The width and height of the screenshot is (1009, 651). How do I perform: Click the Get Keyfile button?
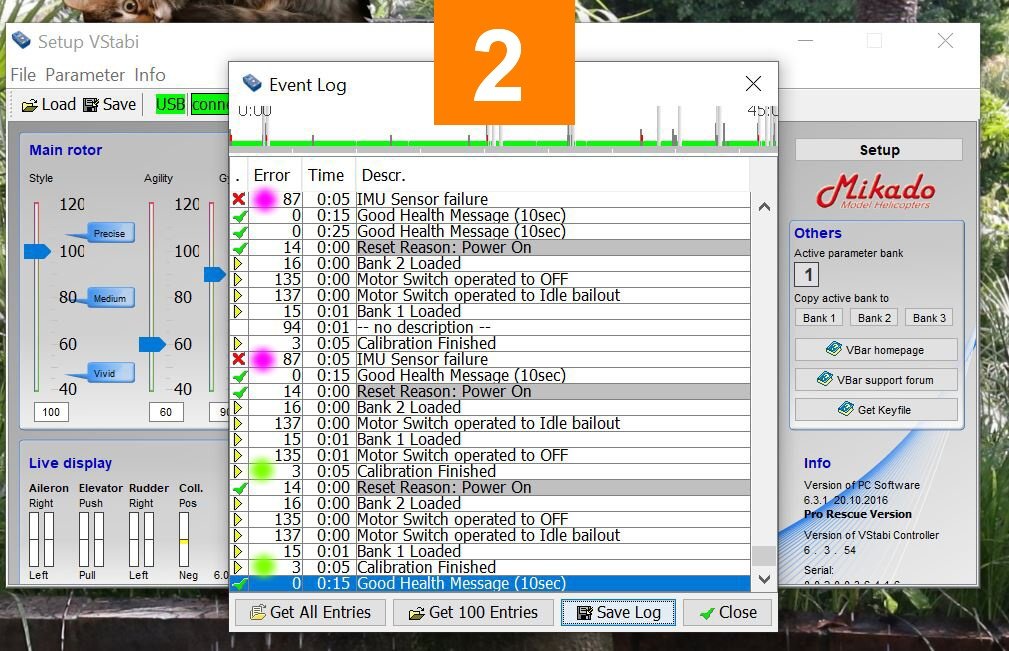pyautogui.click(x=876, y=410)
